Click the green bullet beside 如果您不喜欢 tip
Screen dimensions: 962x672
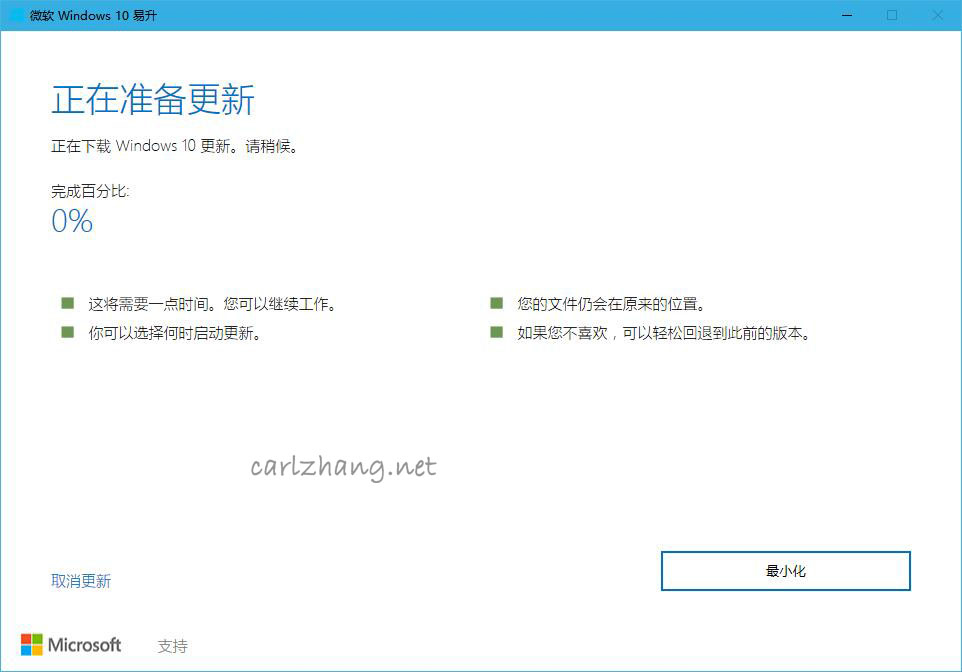[x=497, y=333]
